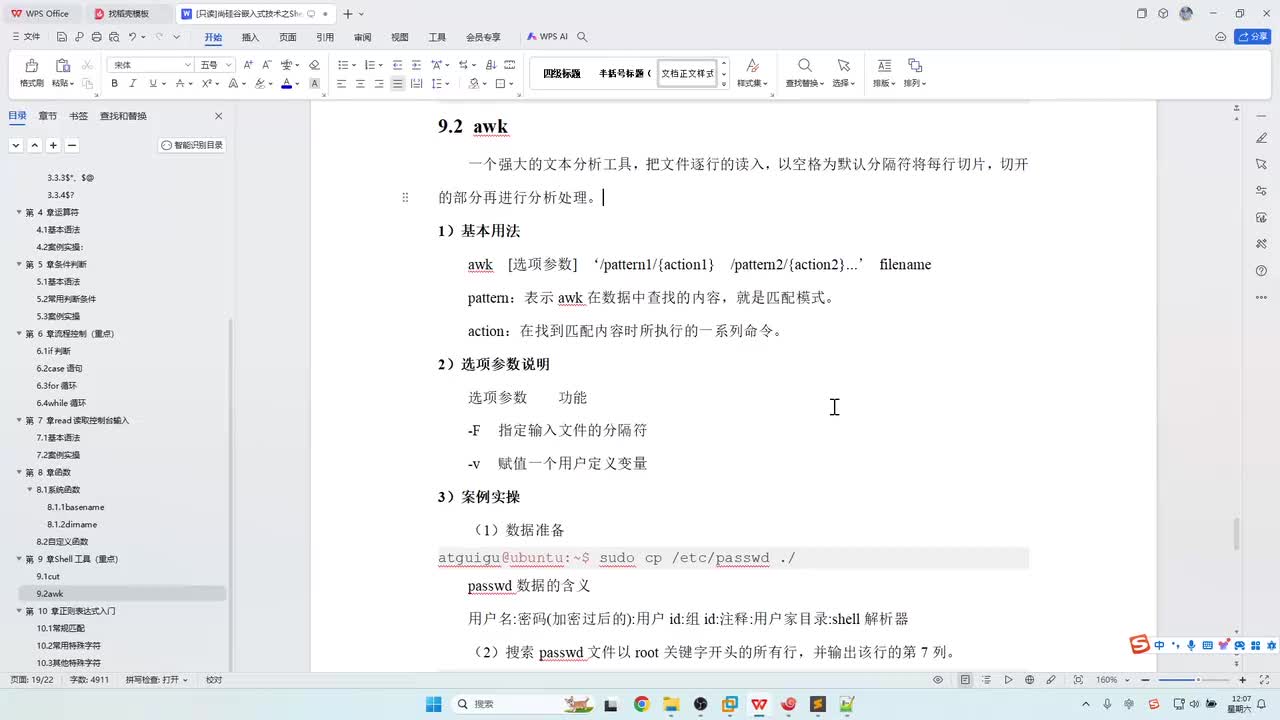Viewport: 1280px width, 720px height.
Task: Click the center align paragraph icon
Action: point(360,84)
